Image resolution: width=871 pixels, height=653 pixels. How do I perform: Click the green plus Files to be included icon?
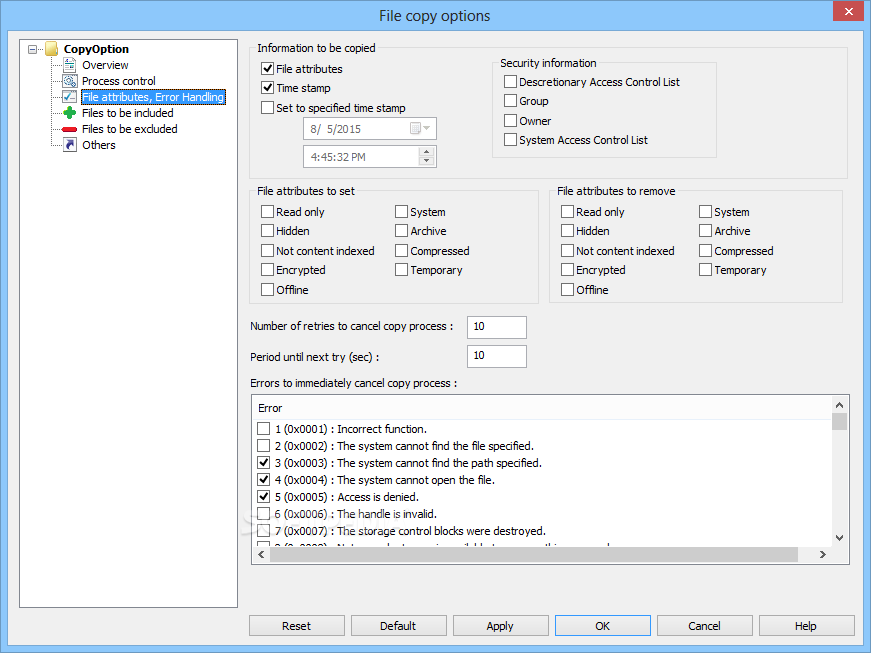click(69, 113)
